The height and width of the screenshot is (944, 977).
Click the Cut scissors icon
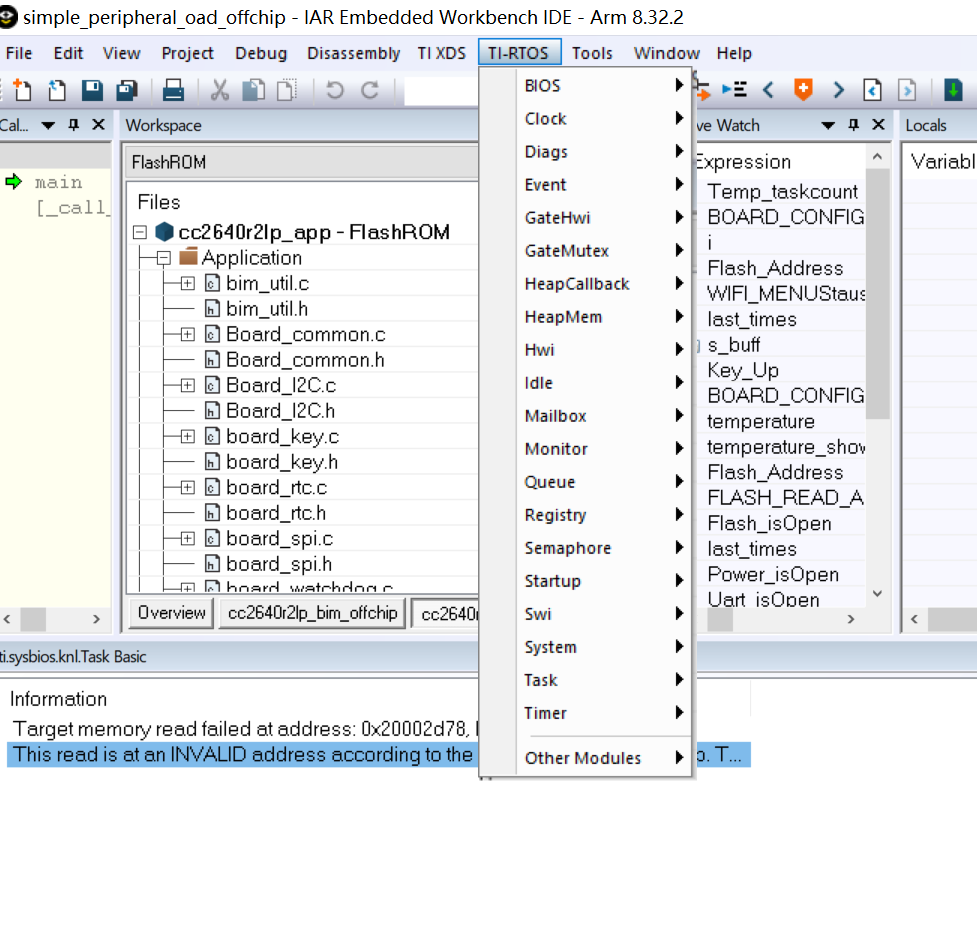pyautogui.click(x=219, y=90)
